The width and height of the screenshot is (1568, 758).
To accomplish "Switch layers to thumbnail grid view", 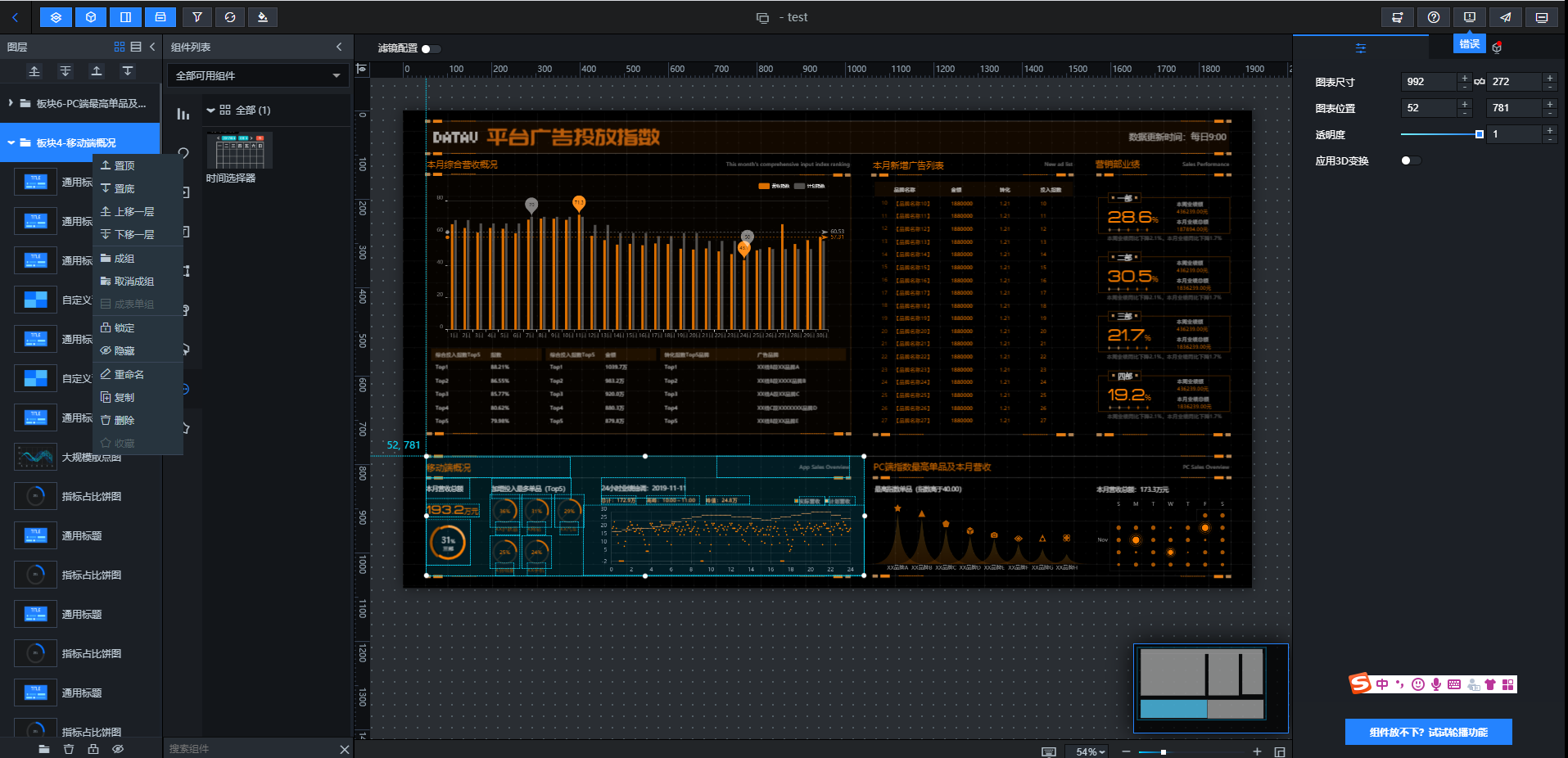I will point(120,47).
